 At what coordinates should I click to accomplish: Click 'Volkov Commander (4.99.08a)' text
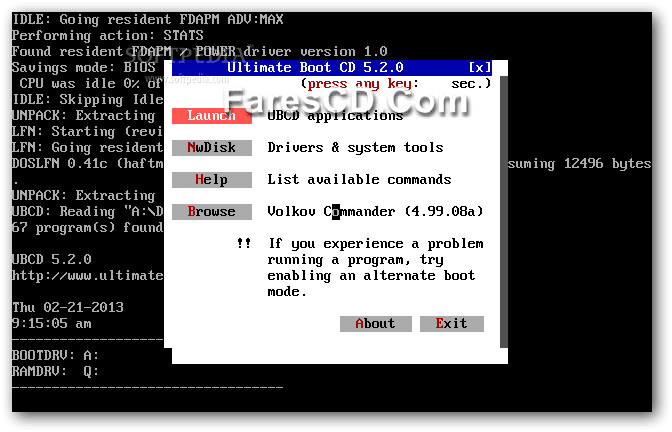pyautogui.click(x=375, y=212)
